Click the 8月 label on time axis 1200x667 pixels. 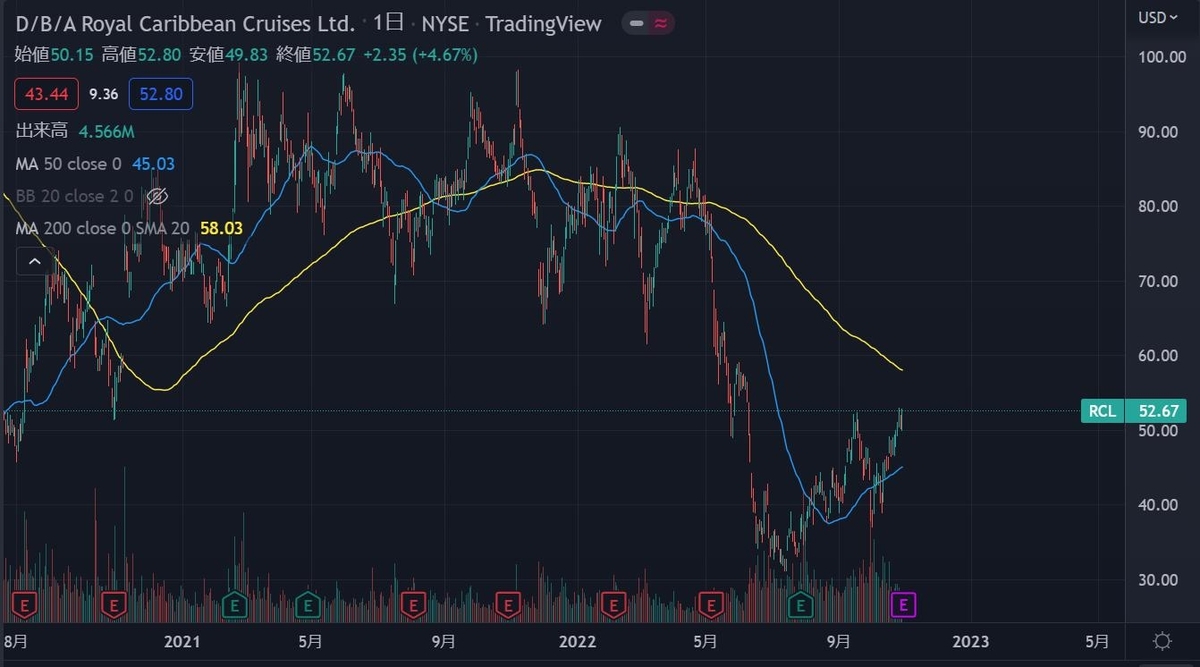coord(16,641)
